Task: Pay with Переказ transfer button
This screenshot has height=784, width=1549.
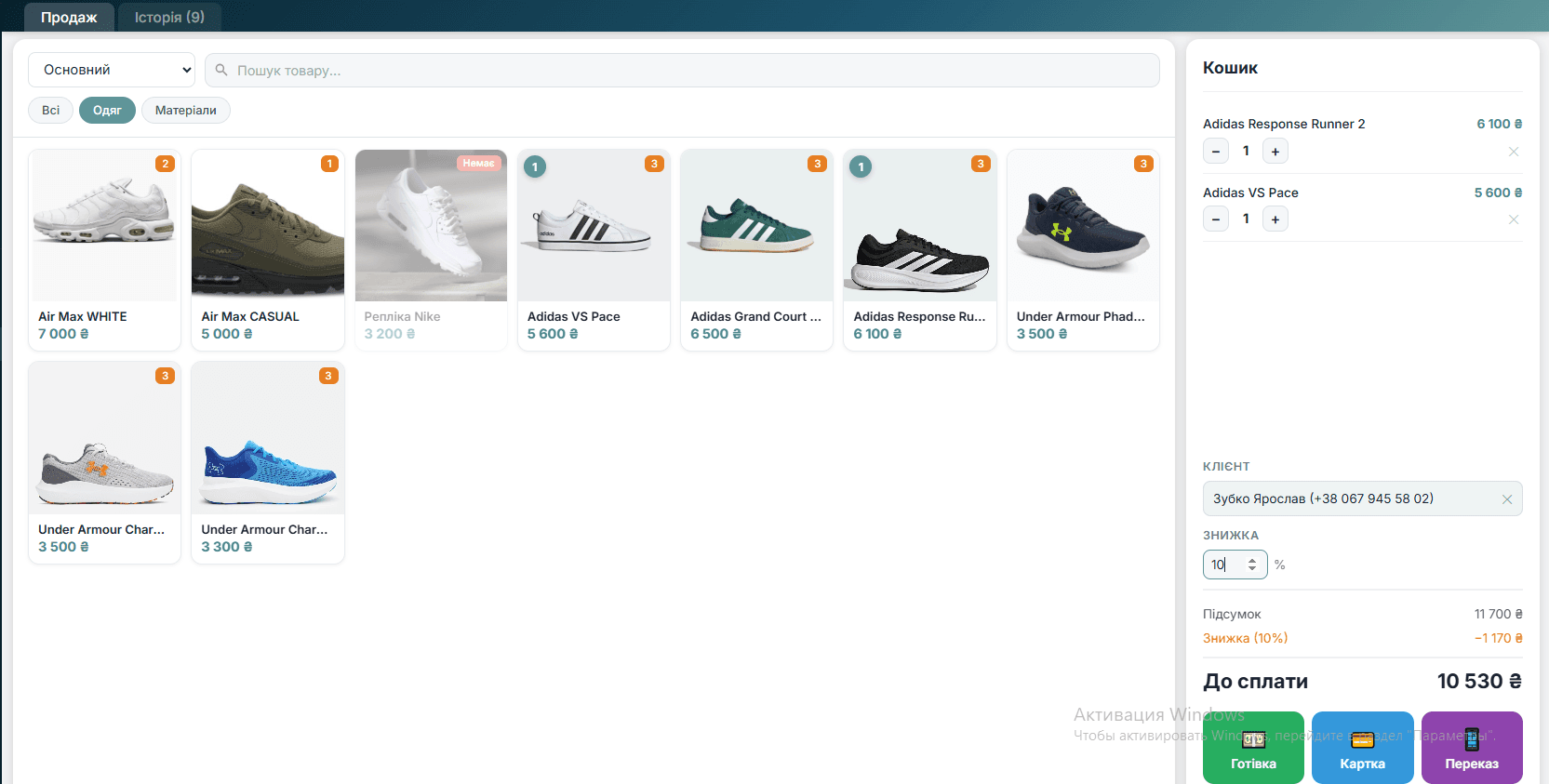Action: pyautogui.click(x=1472, y=748)
